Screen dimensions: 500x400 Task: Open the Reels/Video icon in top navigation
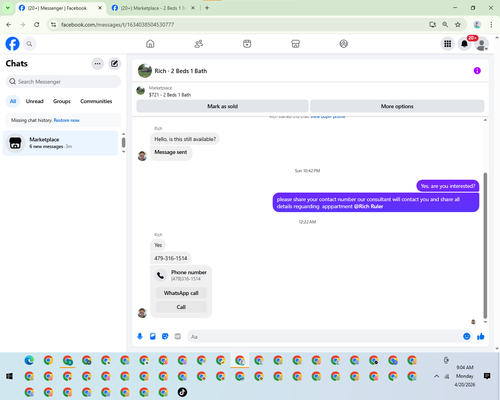click(x=247, y=44)
